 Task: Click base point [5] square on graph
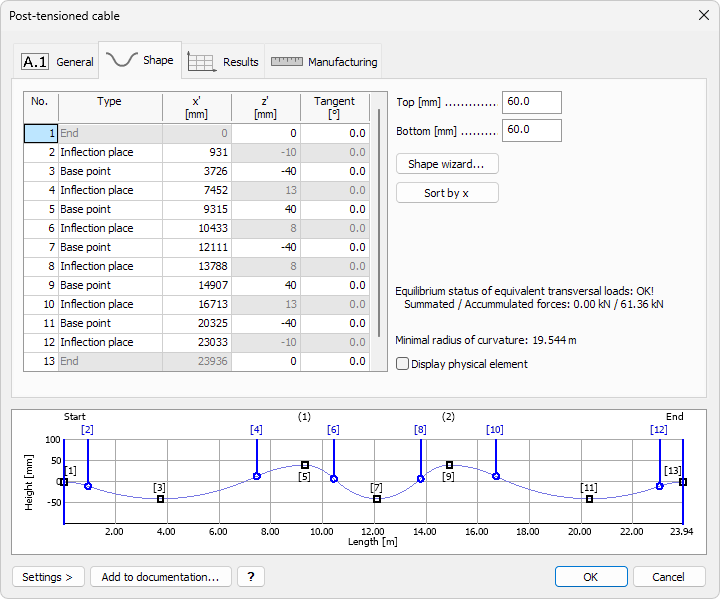(305, 465)
